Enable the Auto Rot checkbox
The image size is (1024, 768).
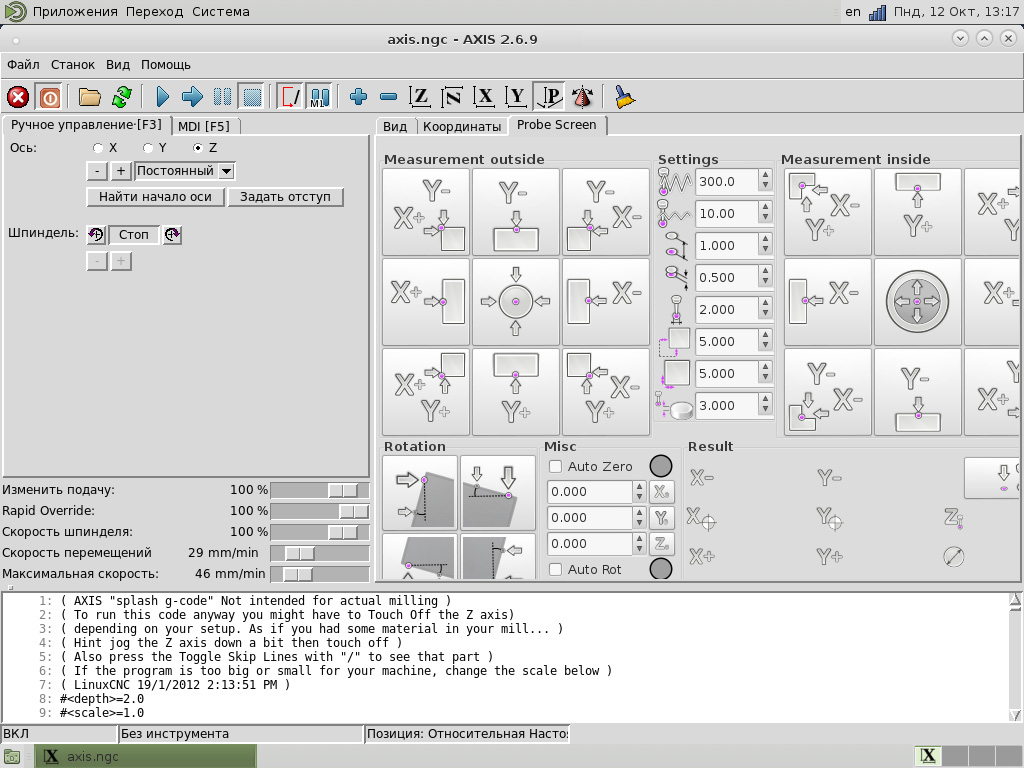[x=556, y=570]
